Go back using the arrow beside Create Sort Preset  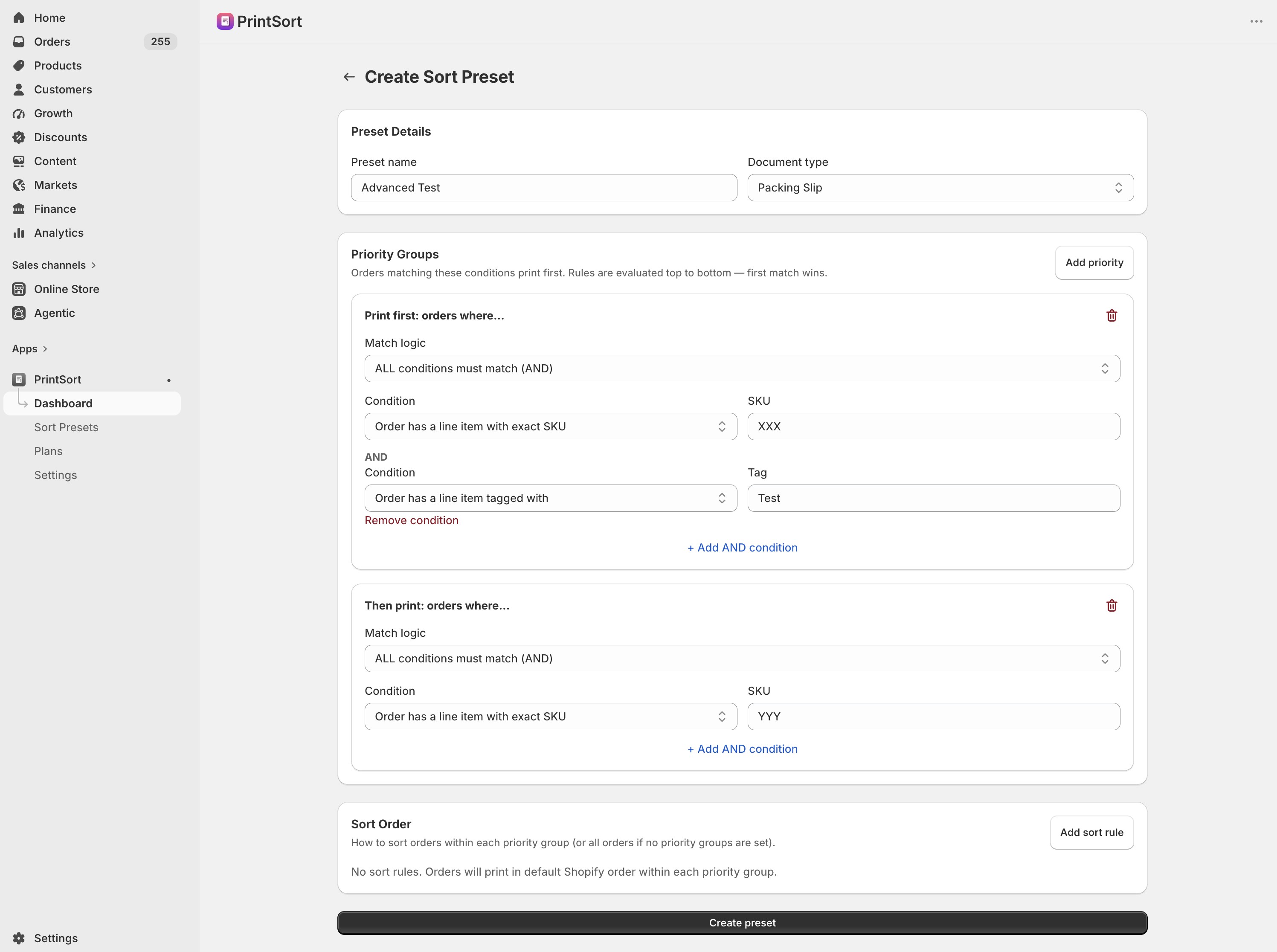click(x=349, y=77)
